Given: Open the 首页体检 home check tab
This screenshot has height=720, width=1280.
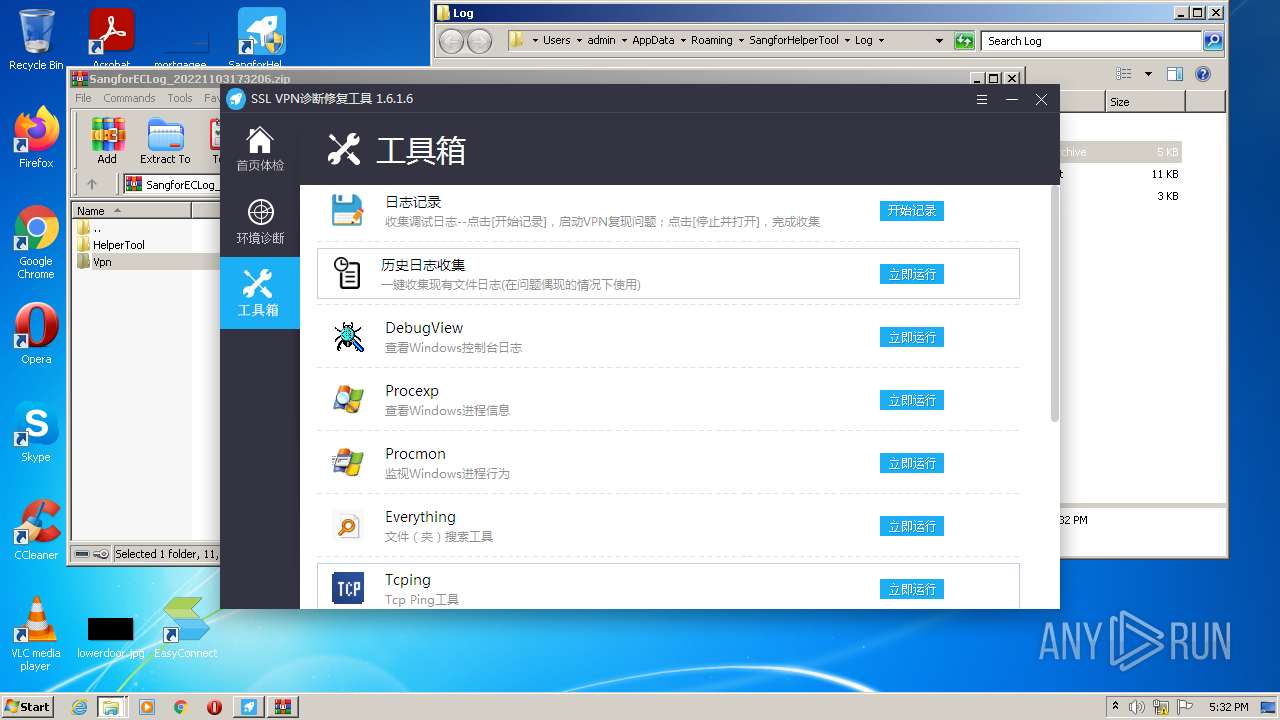Looking at the screenshot, I should (260, 149).
